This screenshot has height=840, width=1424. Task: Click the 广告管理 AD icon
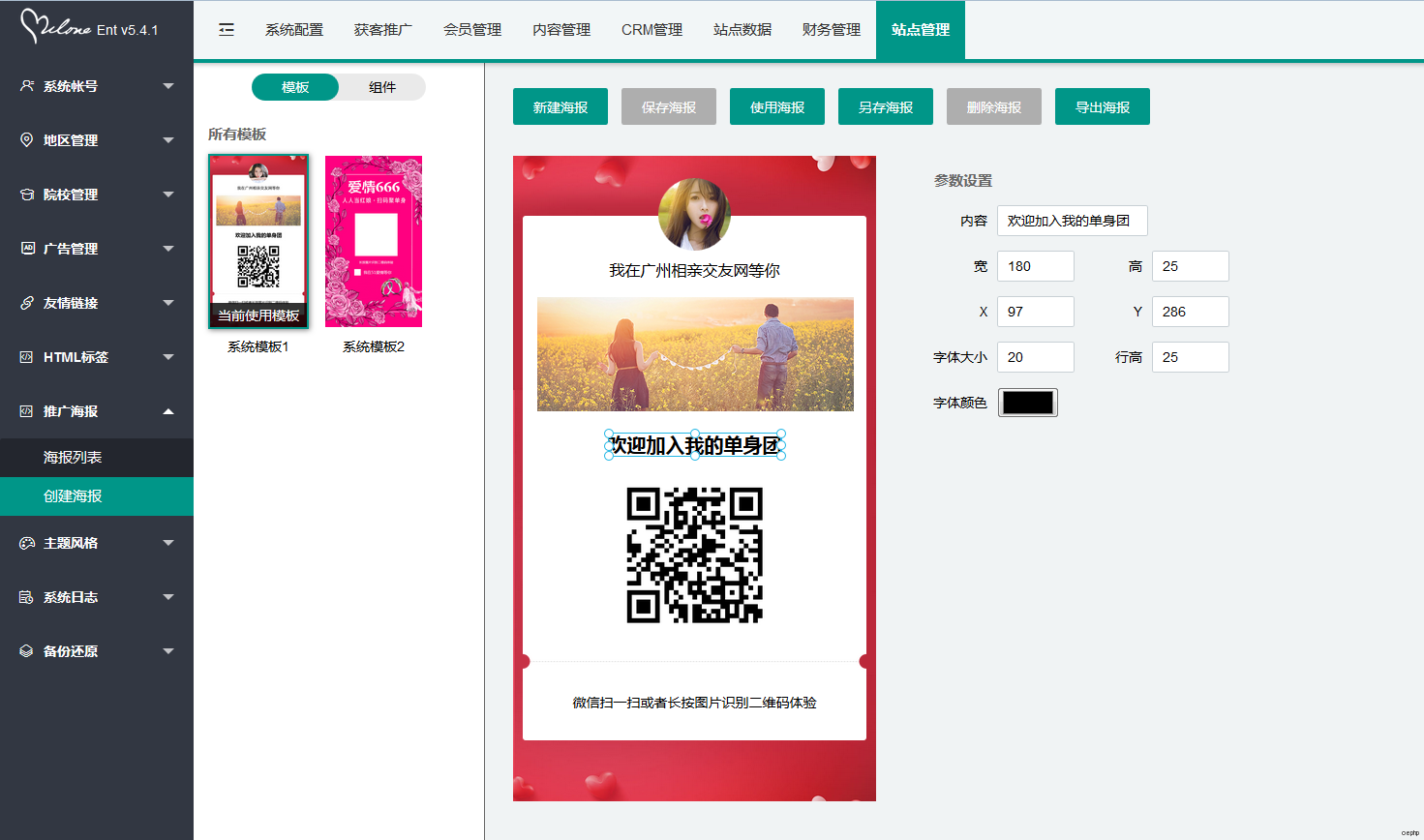(27, 249)
